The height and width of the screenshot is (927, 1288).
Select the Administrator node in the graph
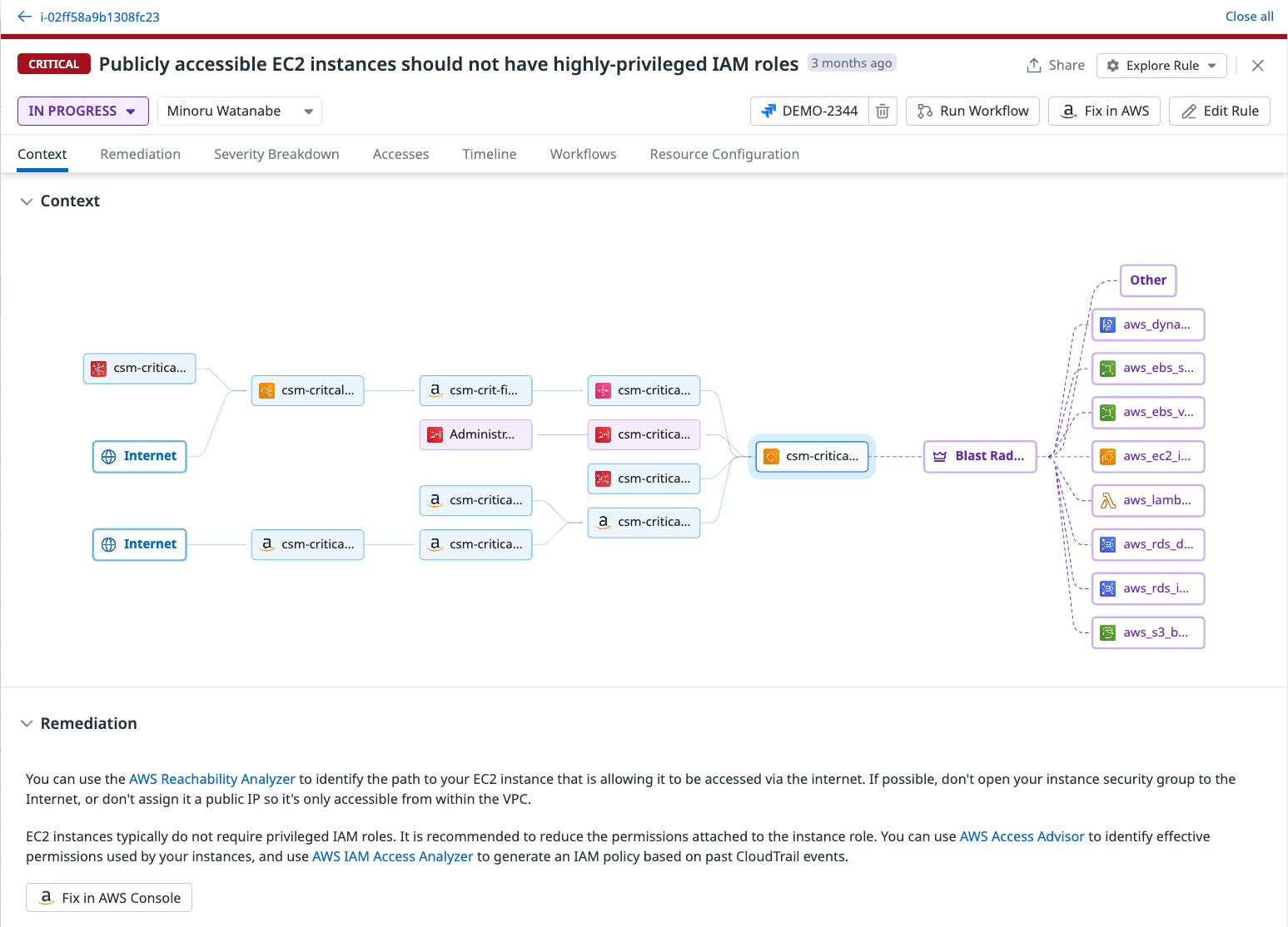[x=475, y=434]
